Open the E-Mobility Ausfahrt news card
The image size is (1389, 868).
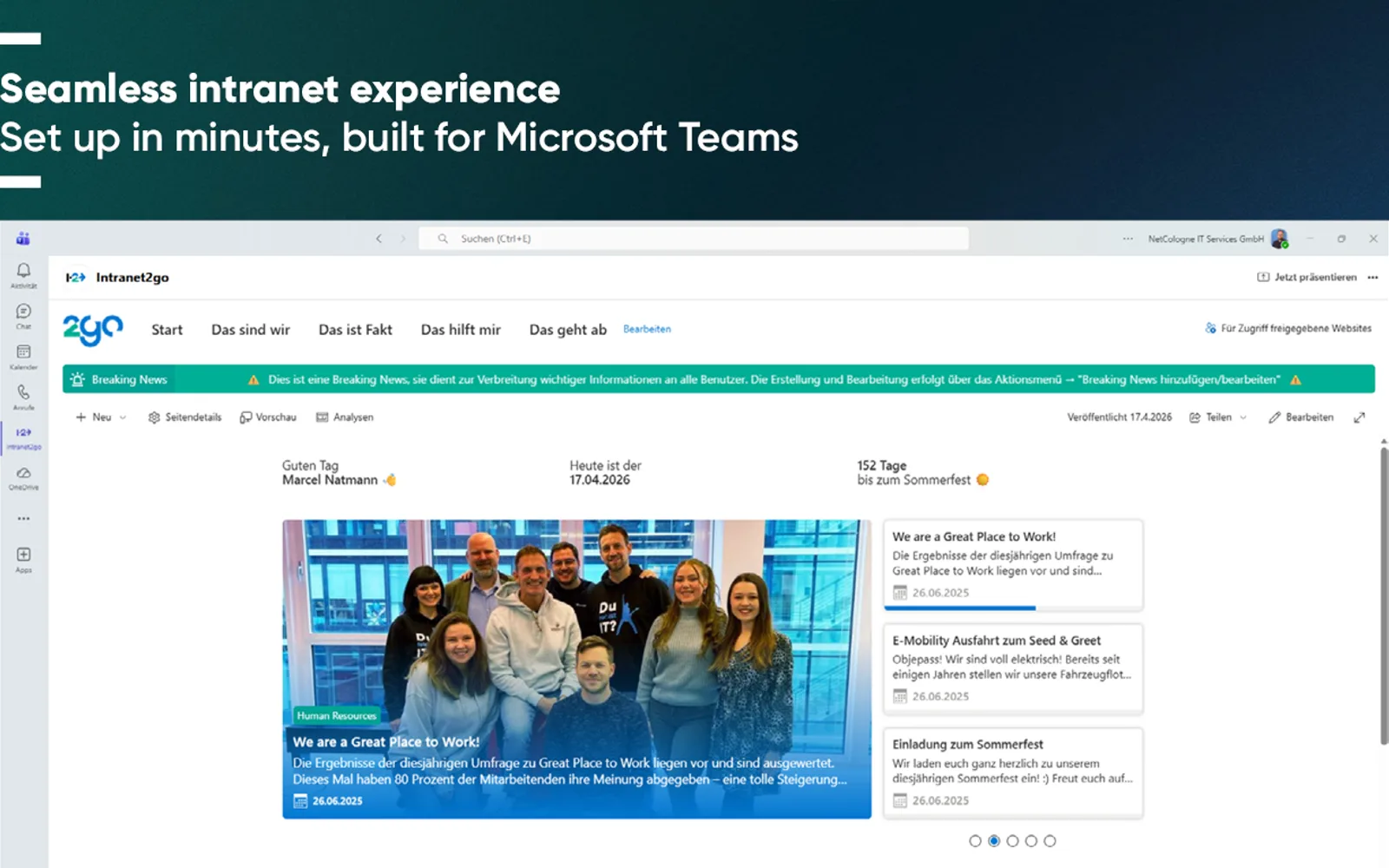(x=1013, y=668)
